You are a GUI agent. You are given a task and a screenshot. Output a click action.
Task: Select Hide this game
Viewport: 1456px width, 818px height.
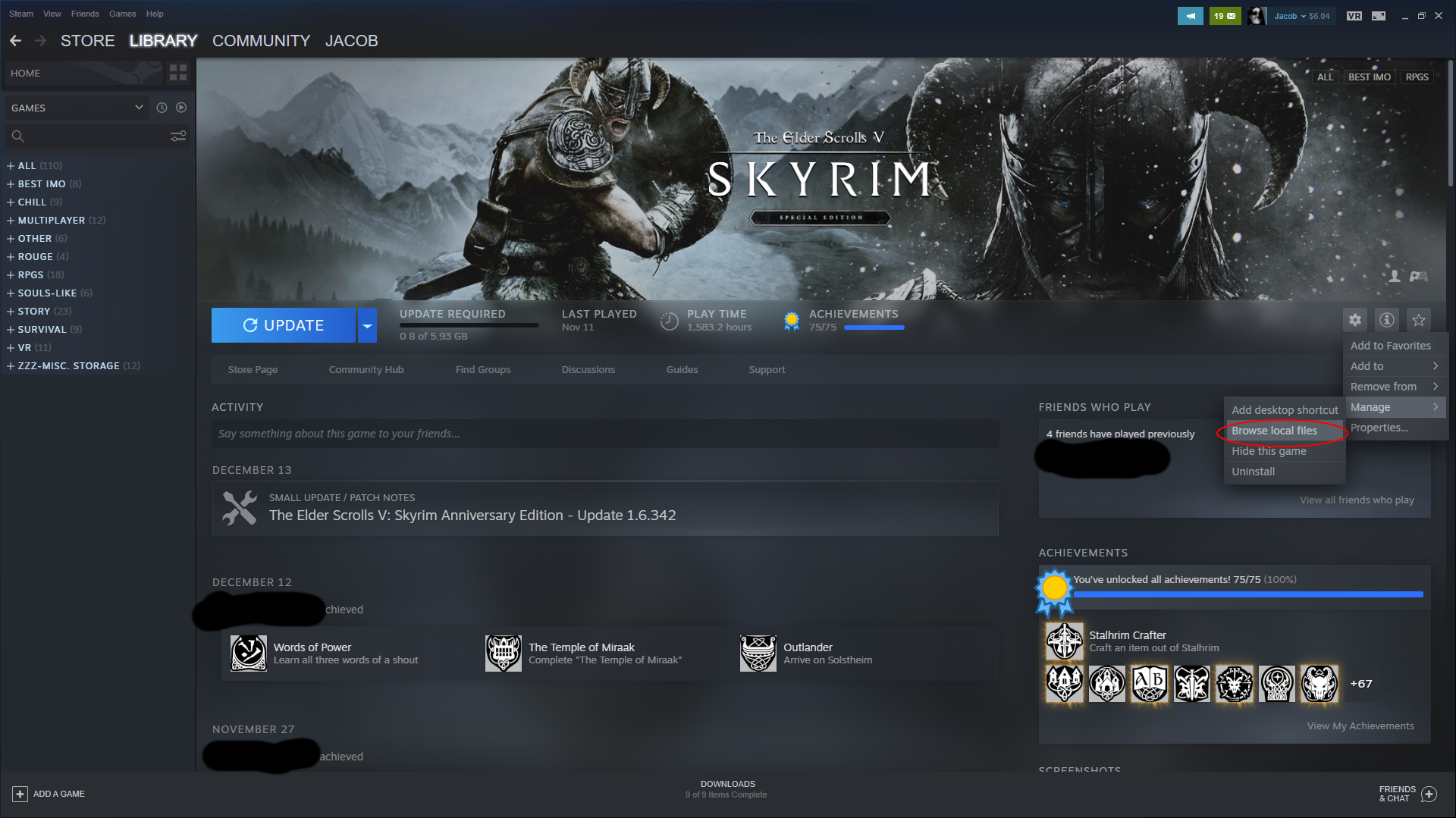click(1285, 451)
